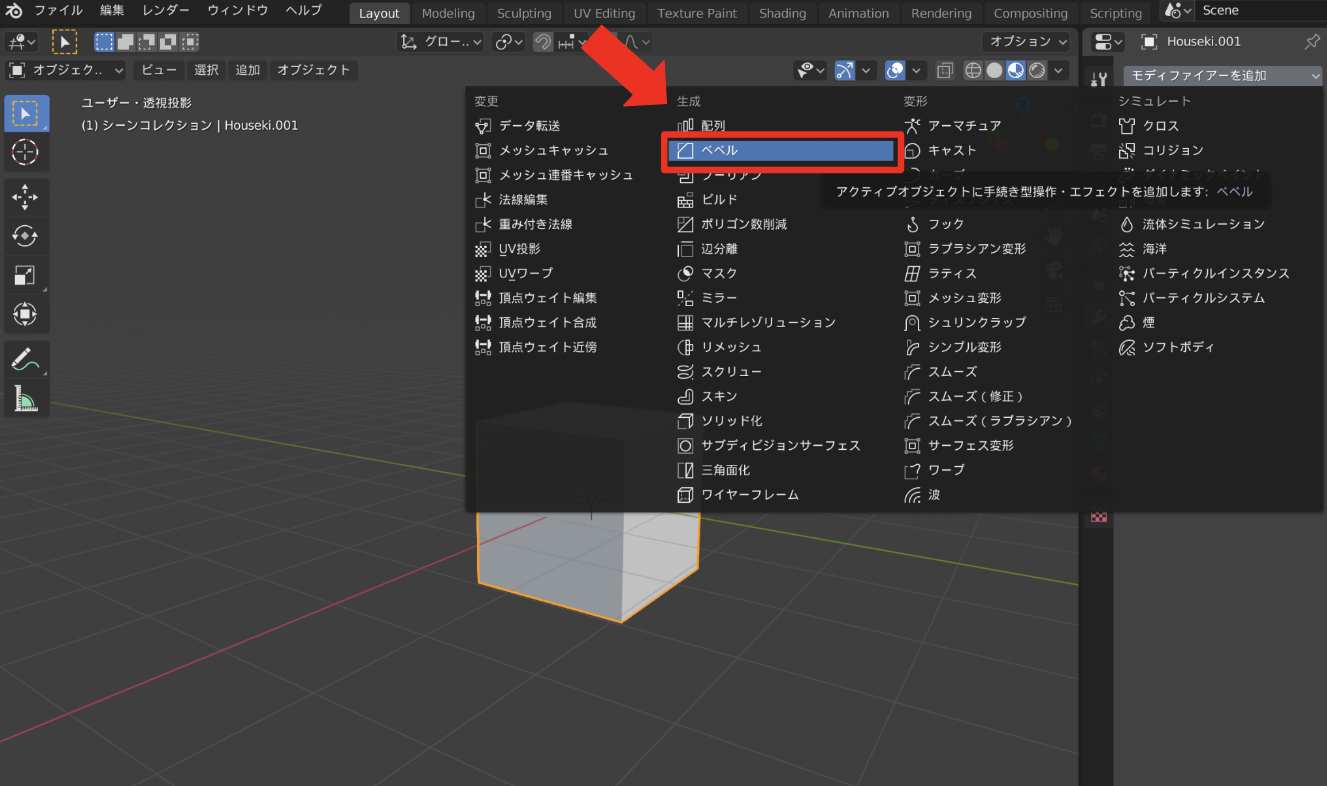Choose the Subtract selection mode icon

pyautogui.click(x=147, y=42)
